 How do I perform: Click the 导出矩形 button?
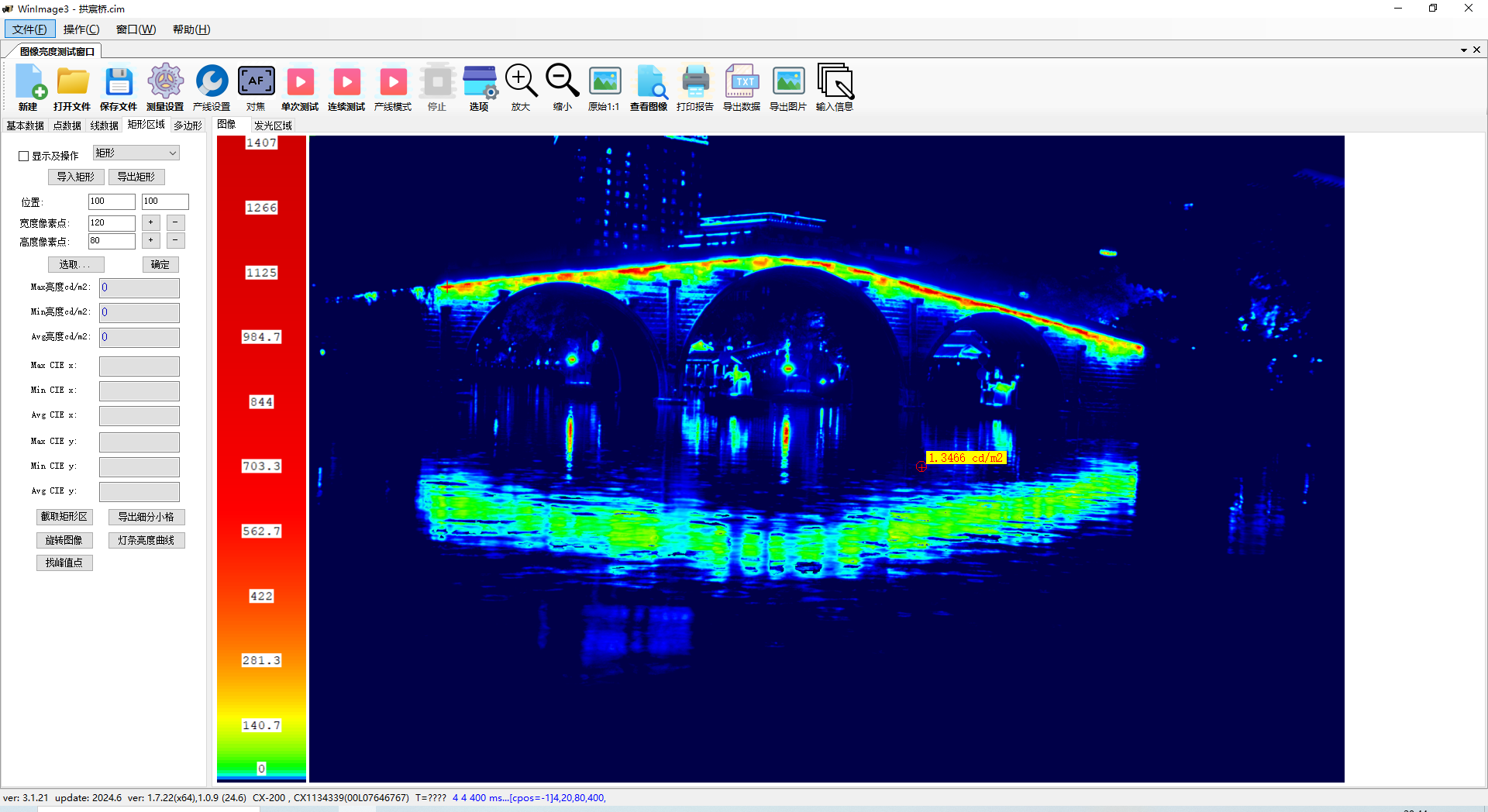[136, 177]
